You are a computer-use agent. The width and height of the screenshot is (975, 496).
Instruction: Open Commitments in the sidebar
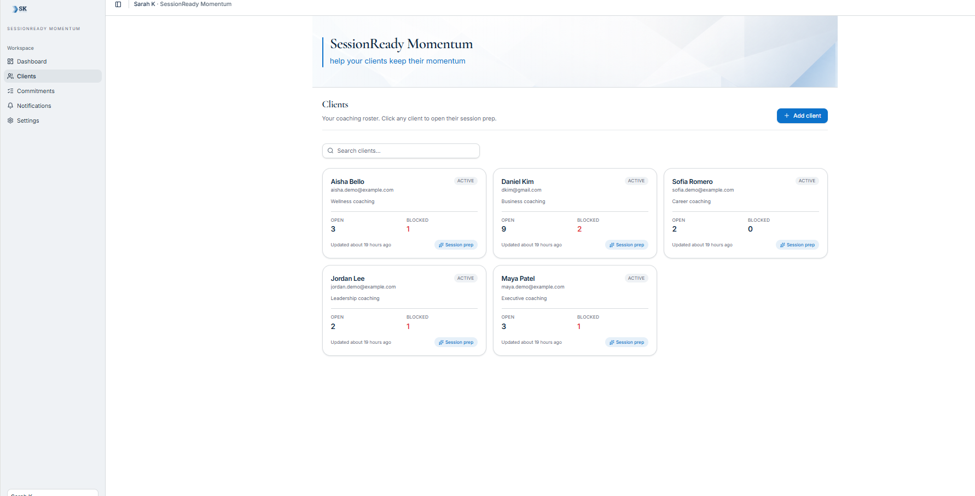pyautogui.click(x=52, y=91)
